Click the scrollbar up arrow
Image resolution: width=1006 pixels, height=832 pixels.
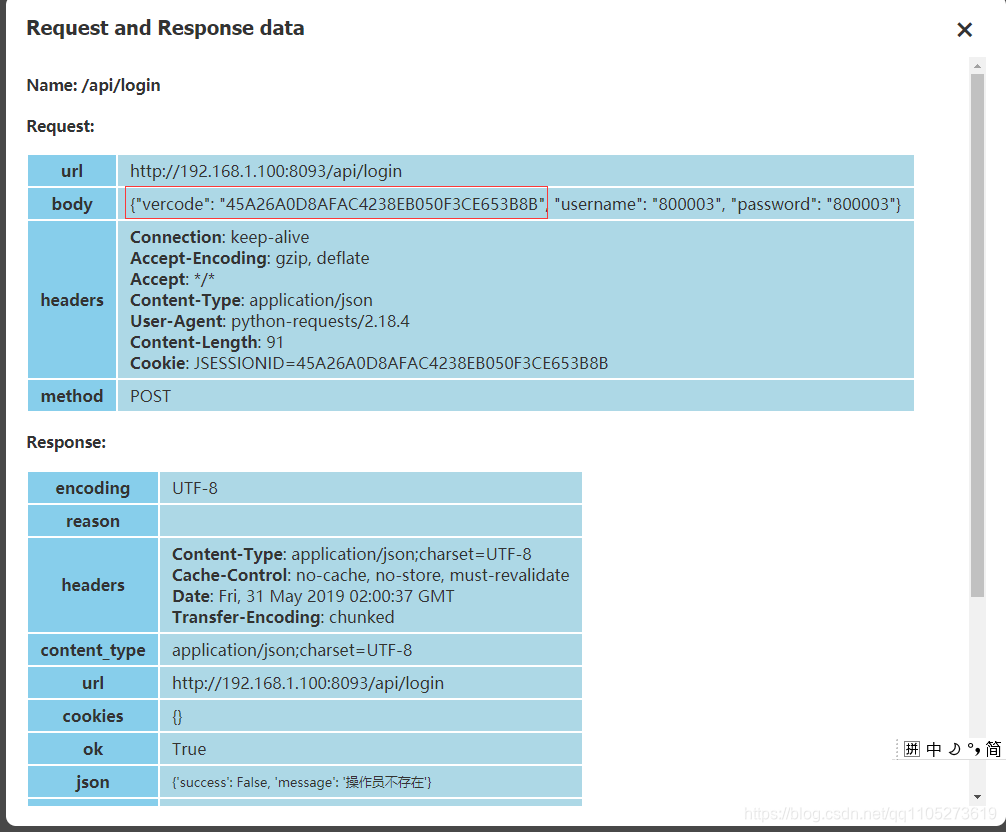pyautogui.click(x=977, y=65)
